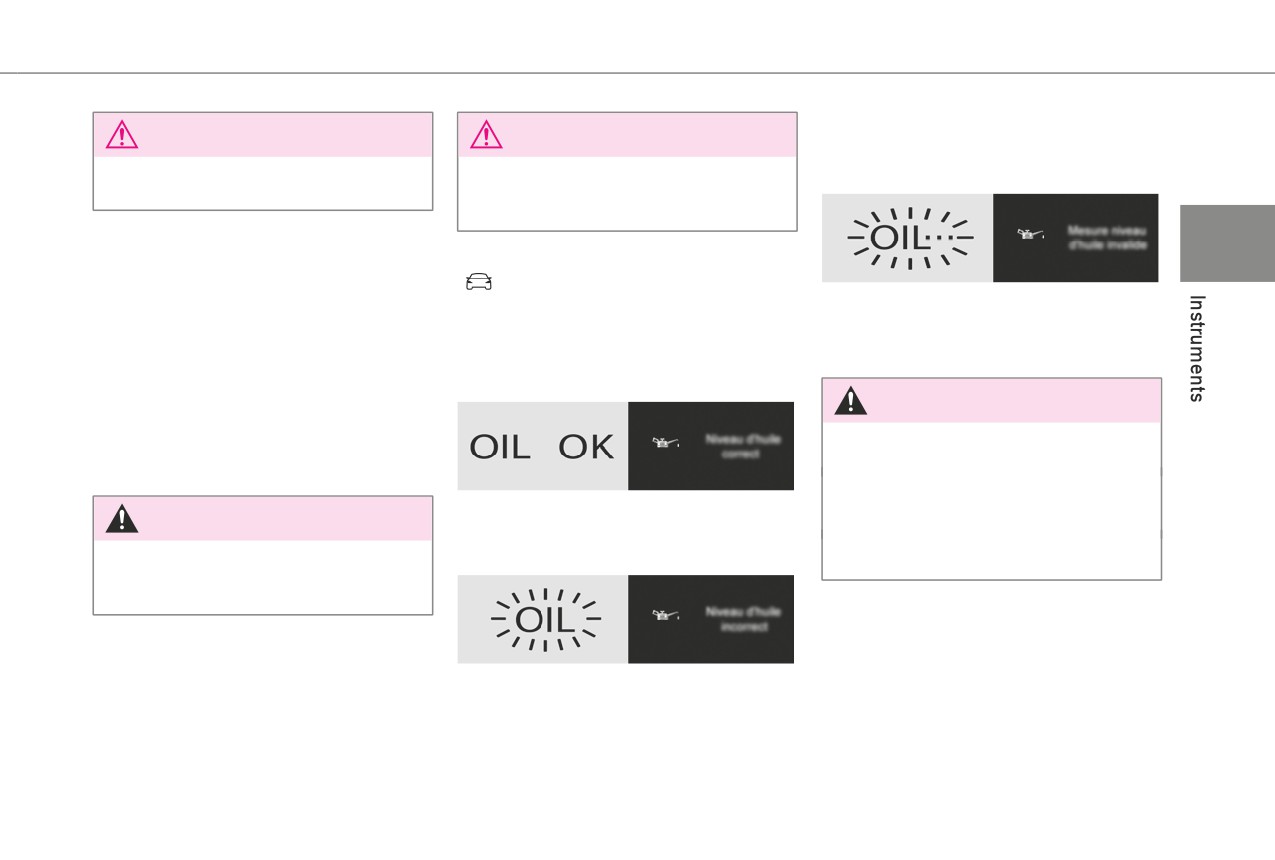Click the pink header bar of the right column warning box
Viewport: 1275px width, 860px height.
[x=991, y=400]
